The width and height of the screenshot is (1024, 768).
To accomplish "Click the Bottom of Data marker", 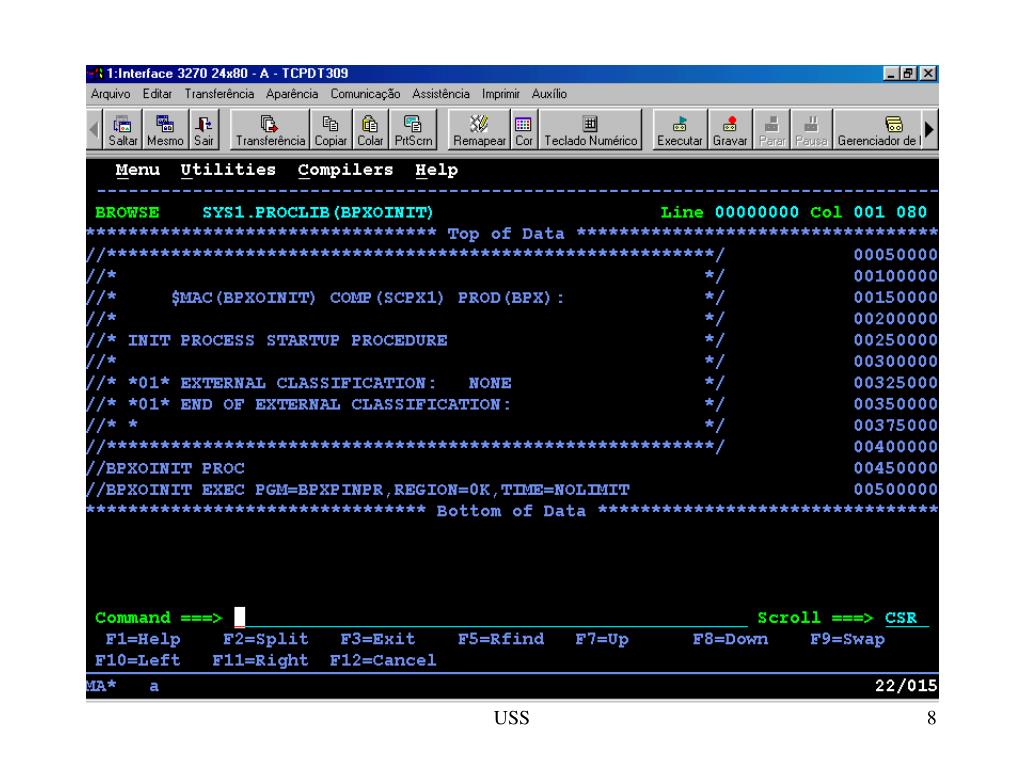I will point(511,511).
